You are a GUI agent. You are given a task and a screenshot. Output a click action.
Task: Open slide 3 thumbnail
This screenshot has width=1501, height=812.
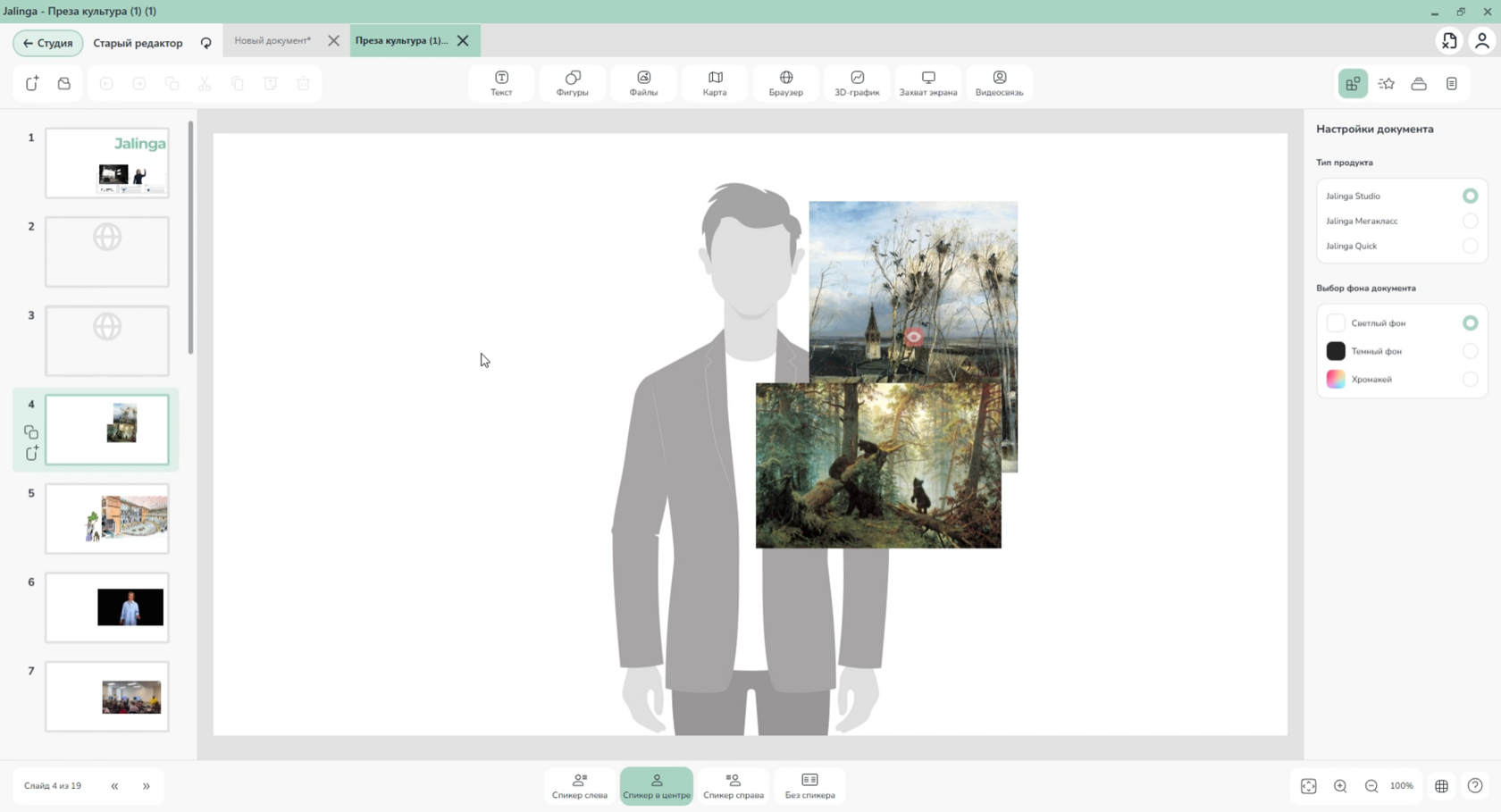[x=107, y=341]
